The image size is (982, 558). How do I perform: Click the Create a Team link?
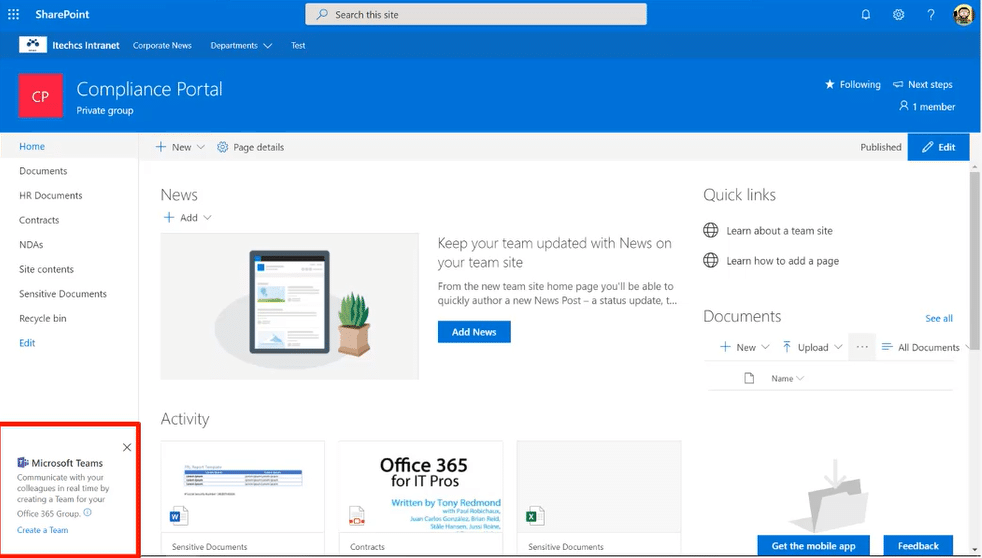click(43, 530)
